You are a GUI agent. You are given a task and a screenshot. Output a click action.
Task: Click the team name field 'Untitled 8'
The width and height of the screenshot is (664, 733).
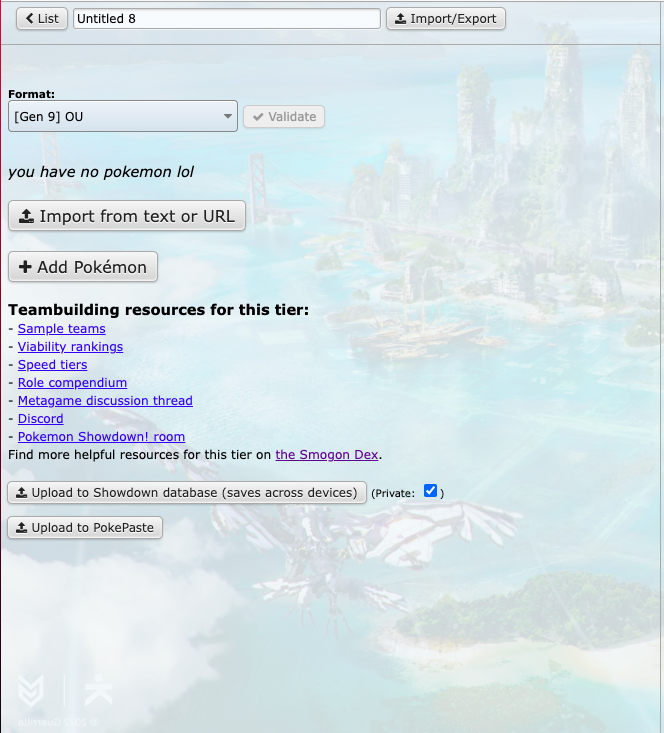coord(227,19)
